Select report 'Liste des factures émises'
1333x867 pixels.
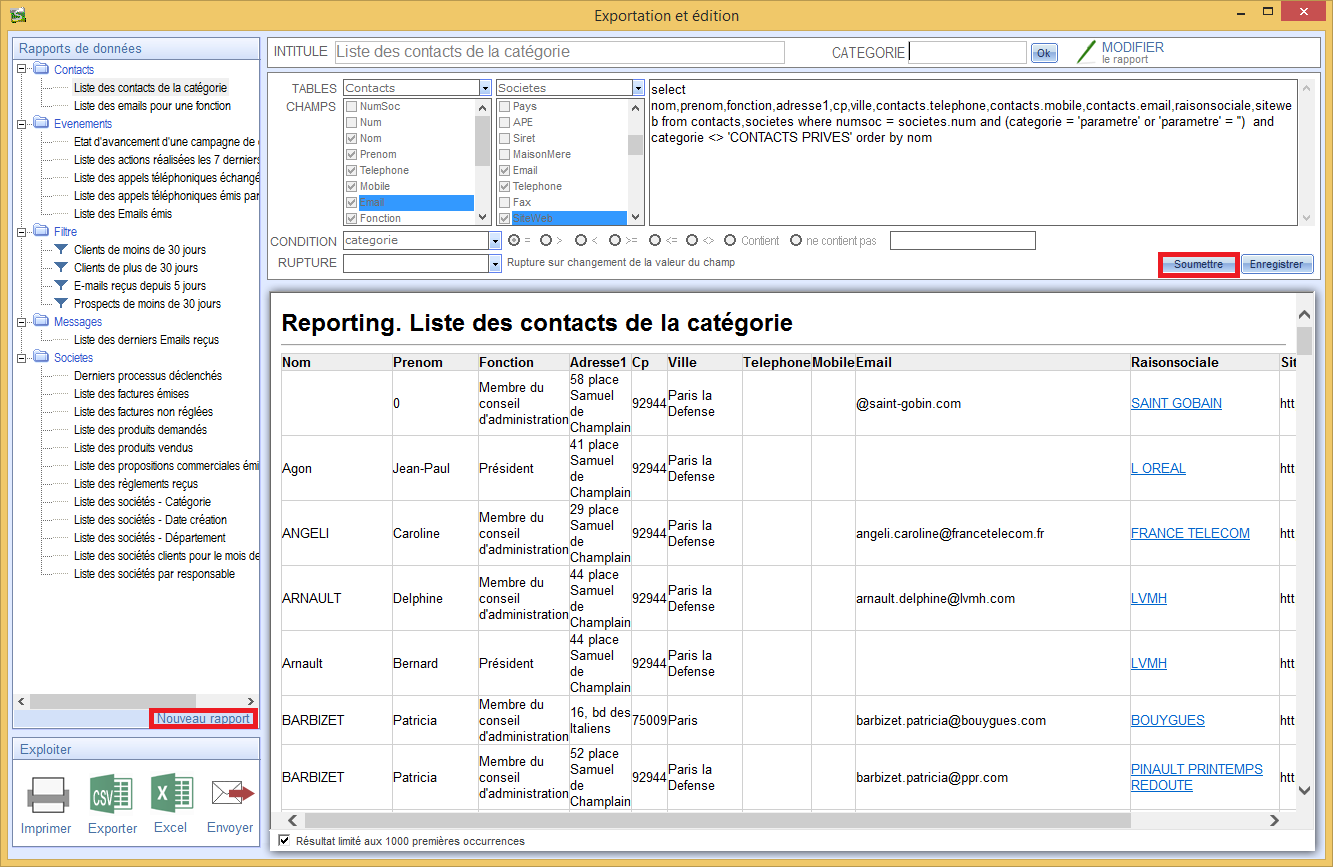pos(131,394)
